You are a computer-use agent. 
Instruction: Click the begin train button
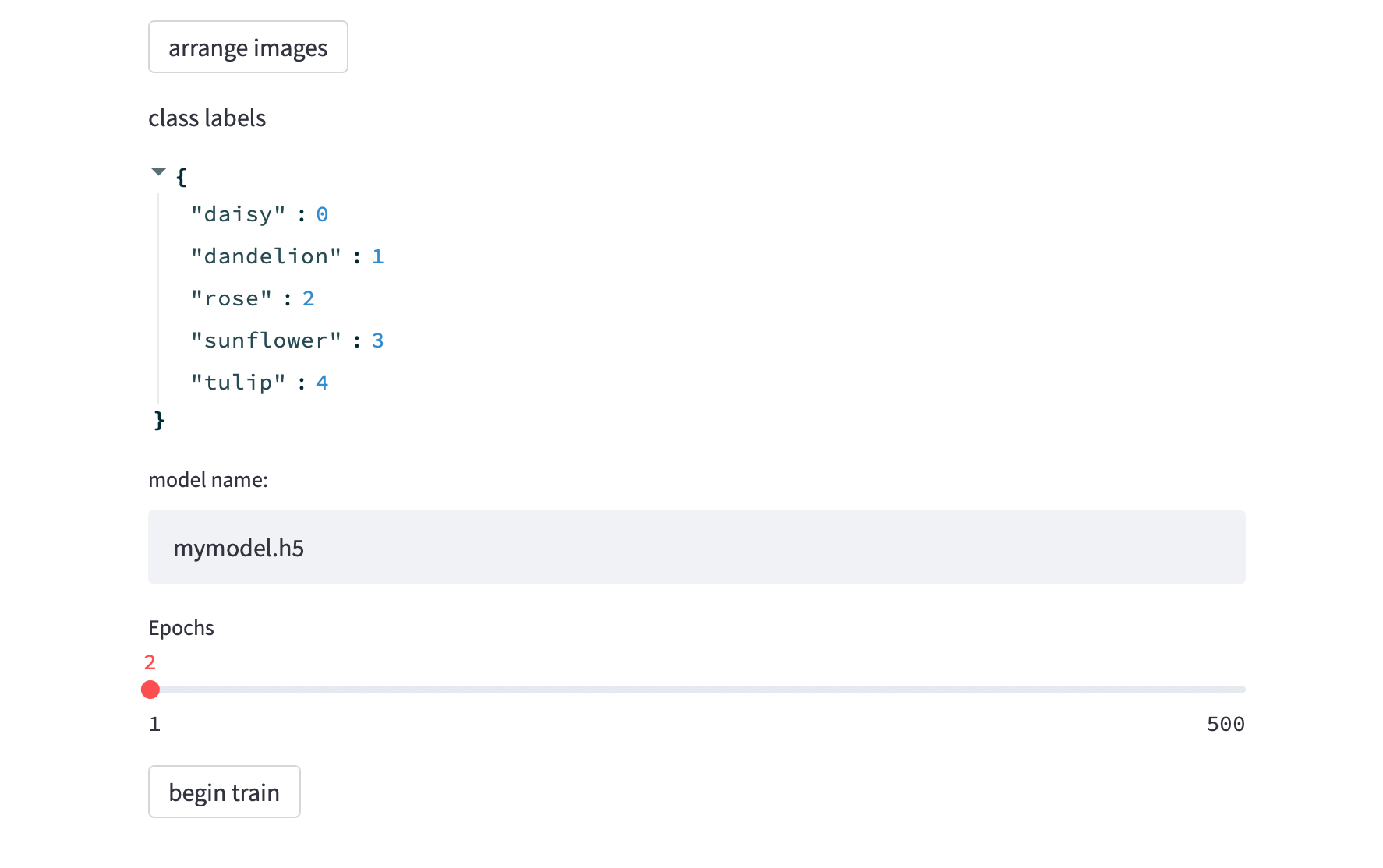(x=224, y=792)
